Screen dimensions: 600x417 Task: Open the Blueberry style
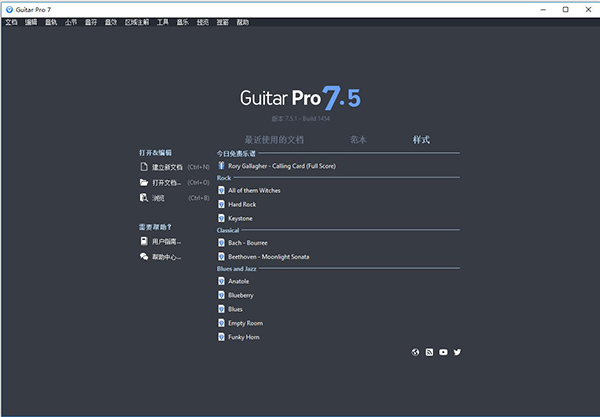(x=241, y=295)
